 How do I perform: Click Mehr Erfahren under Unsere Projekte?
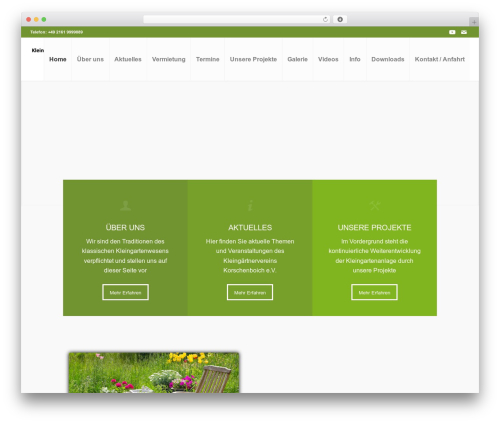(x=374, y=292)
